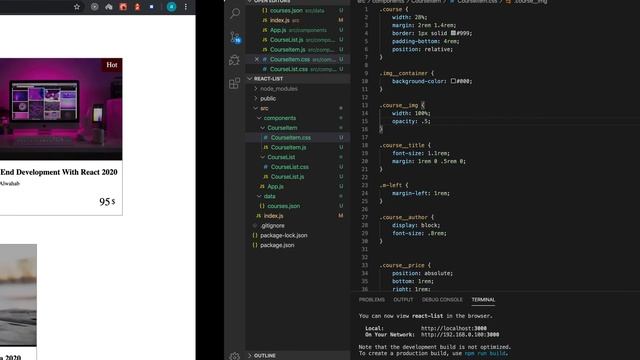Click the '.img__container {' selector line
The height and width of the screenshot is (360, 640).
(x=407, y=73)
